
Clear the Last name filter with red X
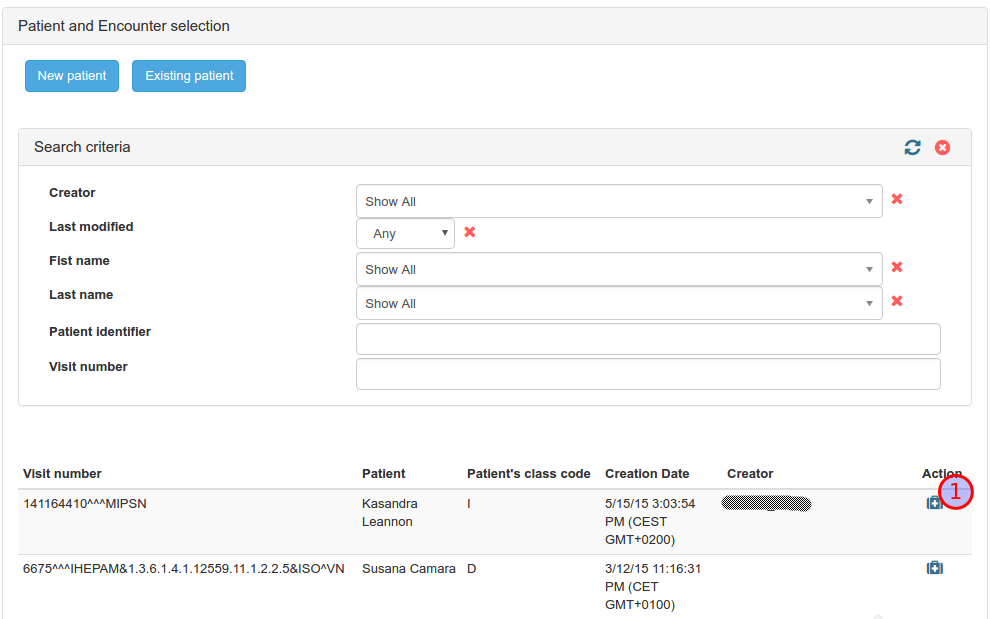[x=897, y=301]
